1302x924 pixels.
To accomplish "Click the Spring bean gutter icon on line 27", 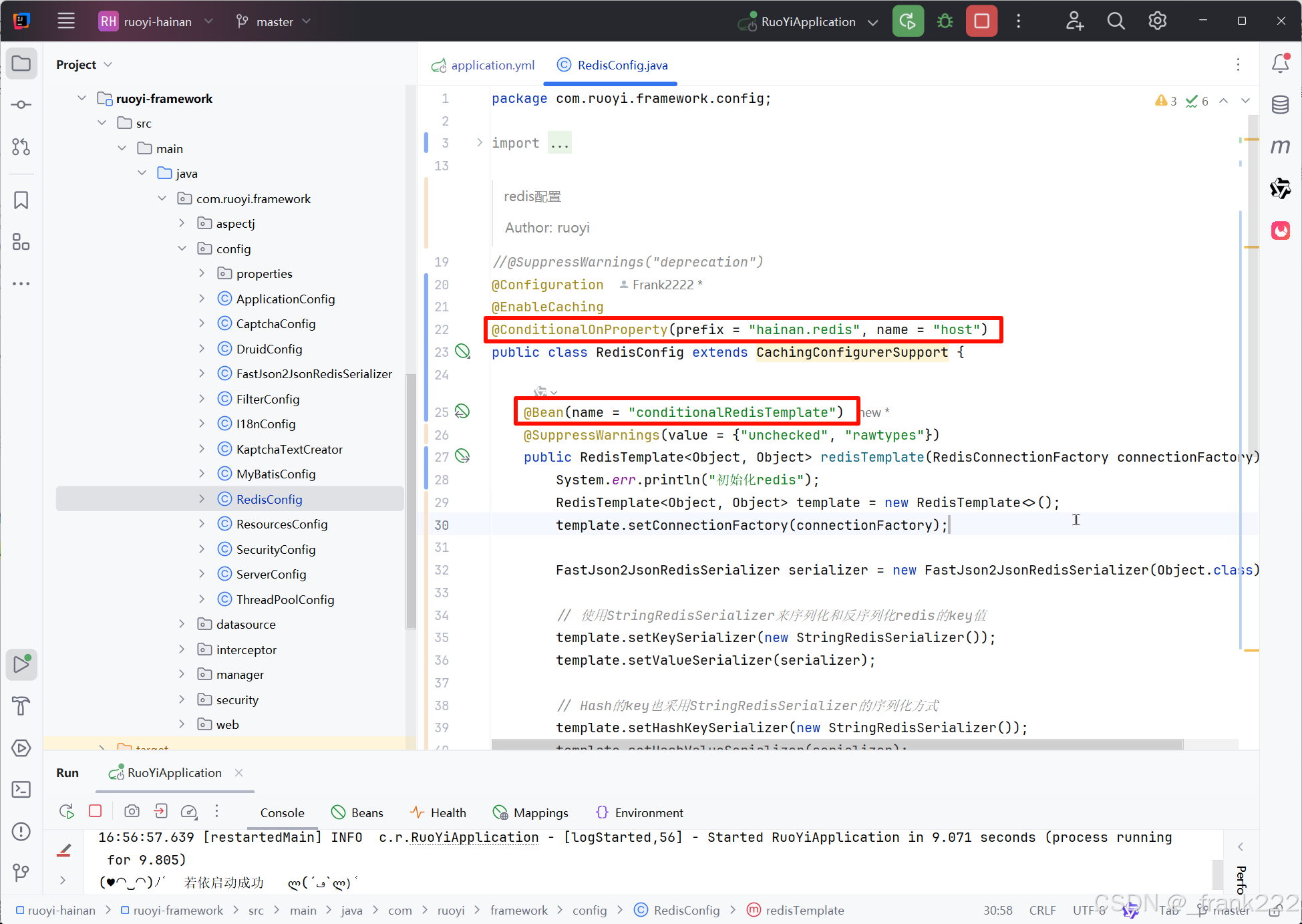I will 462,456.
